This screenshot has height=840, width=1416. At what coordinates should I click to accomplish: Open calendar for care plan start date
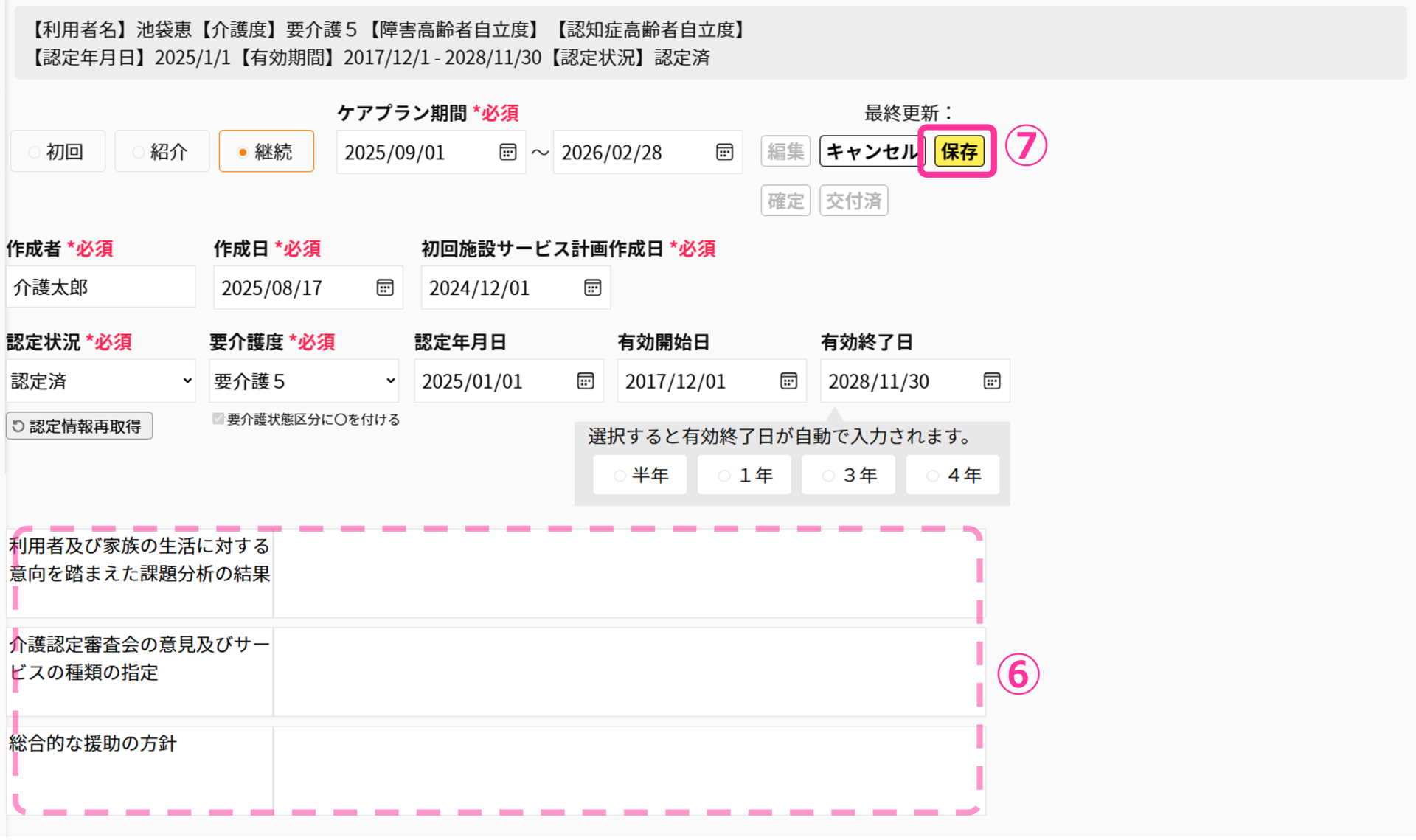click(507, 152)
